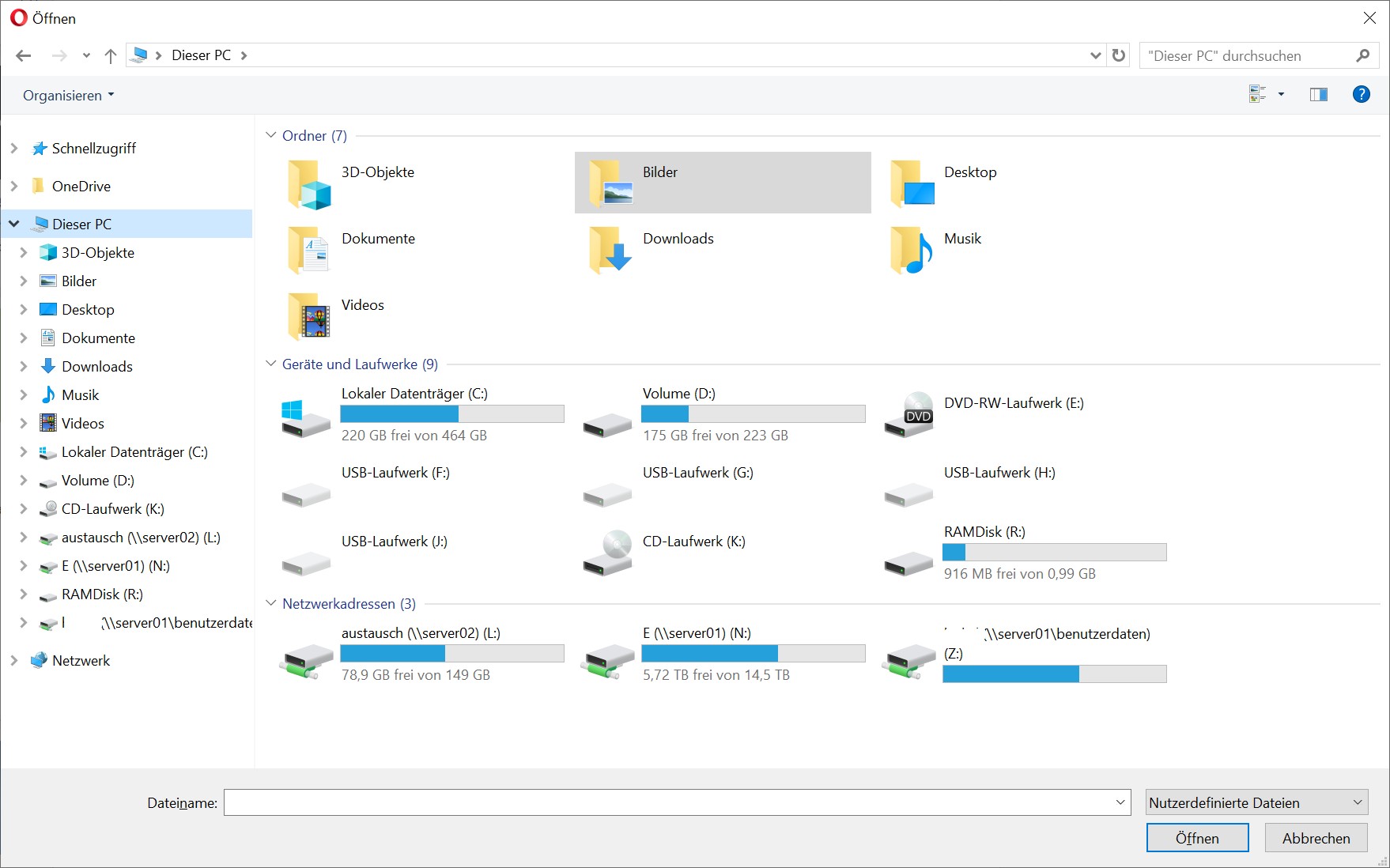1390x868 pixels.
Task: Collapse Dieser PC tree node
Action: [x=14, y=224]
